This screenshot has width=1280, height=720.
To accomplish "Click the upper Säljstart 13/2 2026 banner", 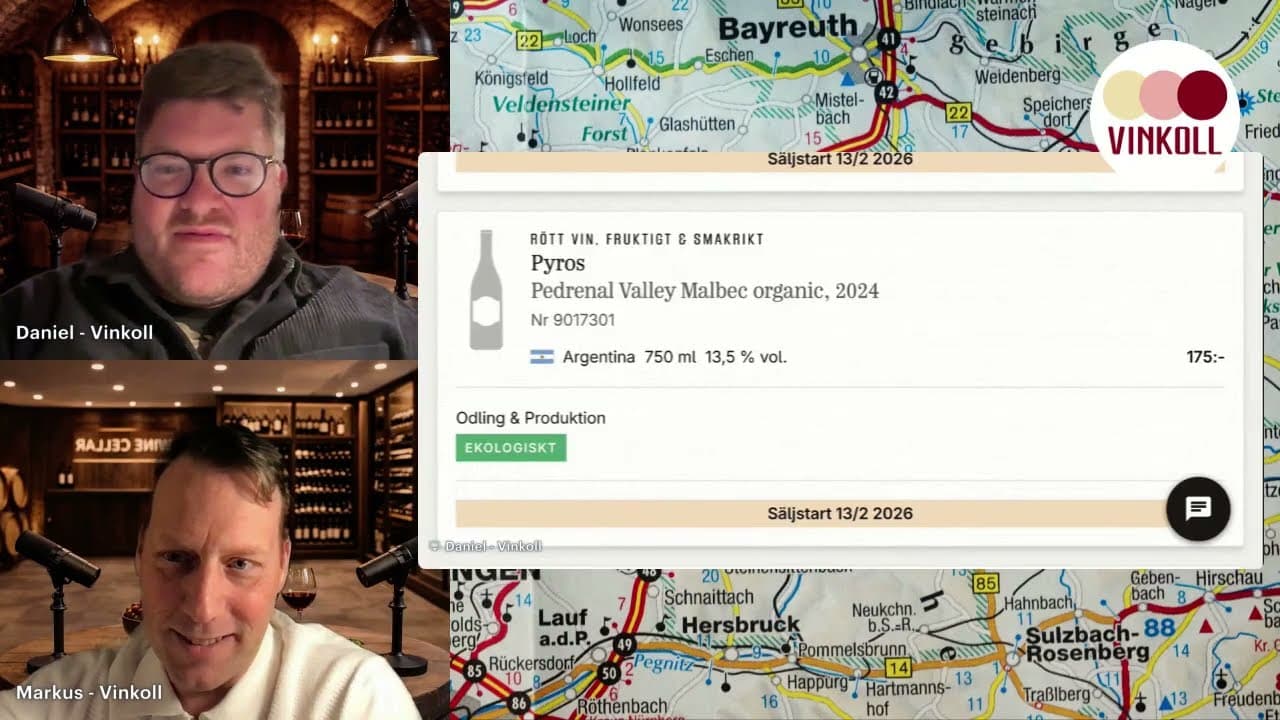I will click(x=840, y=161).
